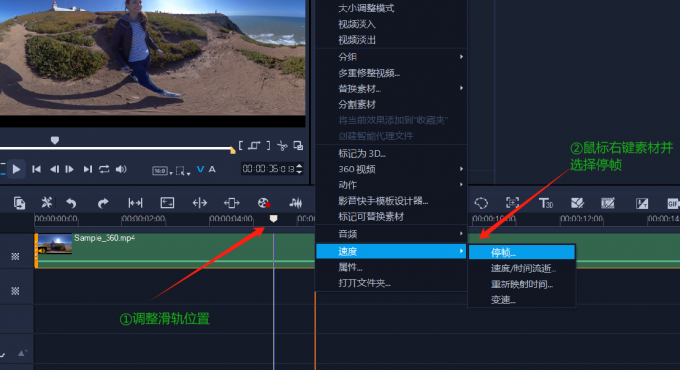Screen dimensions: 680x370
Task: Set the Mark-out right bracket
Action: pos(268,146)
